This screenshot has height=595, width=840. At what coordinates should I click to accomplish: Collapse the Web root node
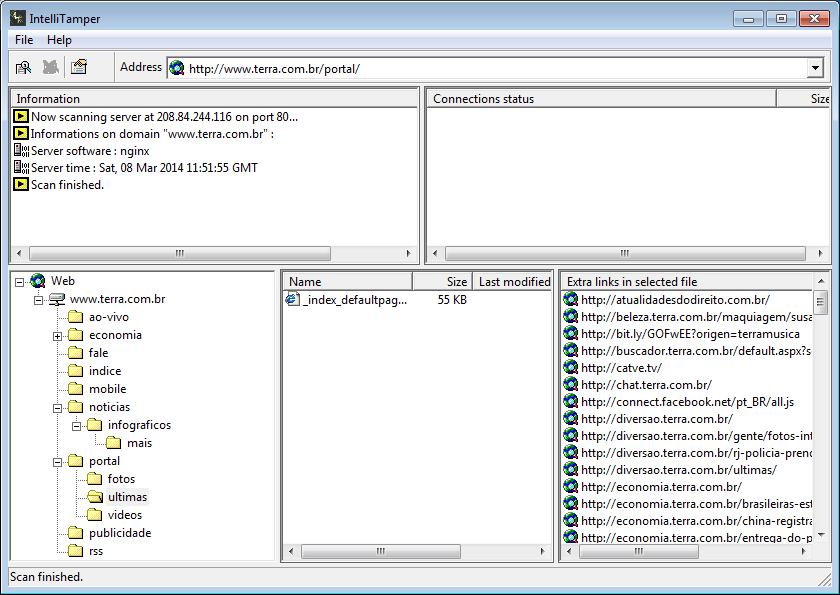[x=19, y=282]
